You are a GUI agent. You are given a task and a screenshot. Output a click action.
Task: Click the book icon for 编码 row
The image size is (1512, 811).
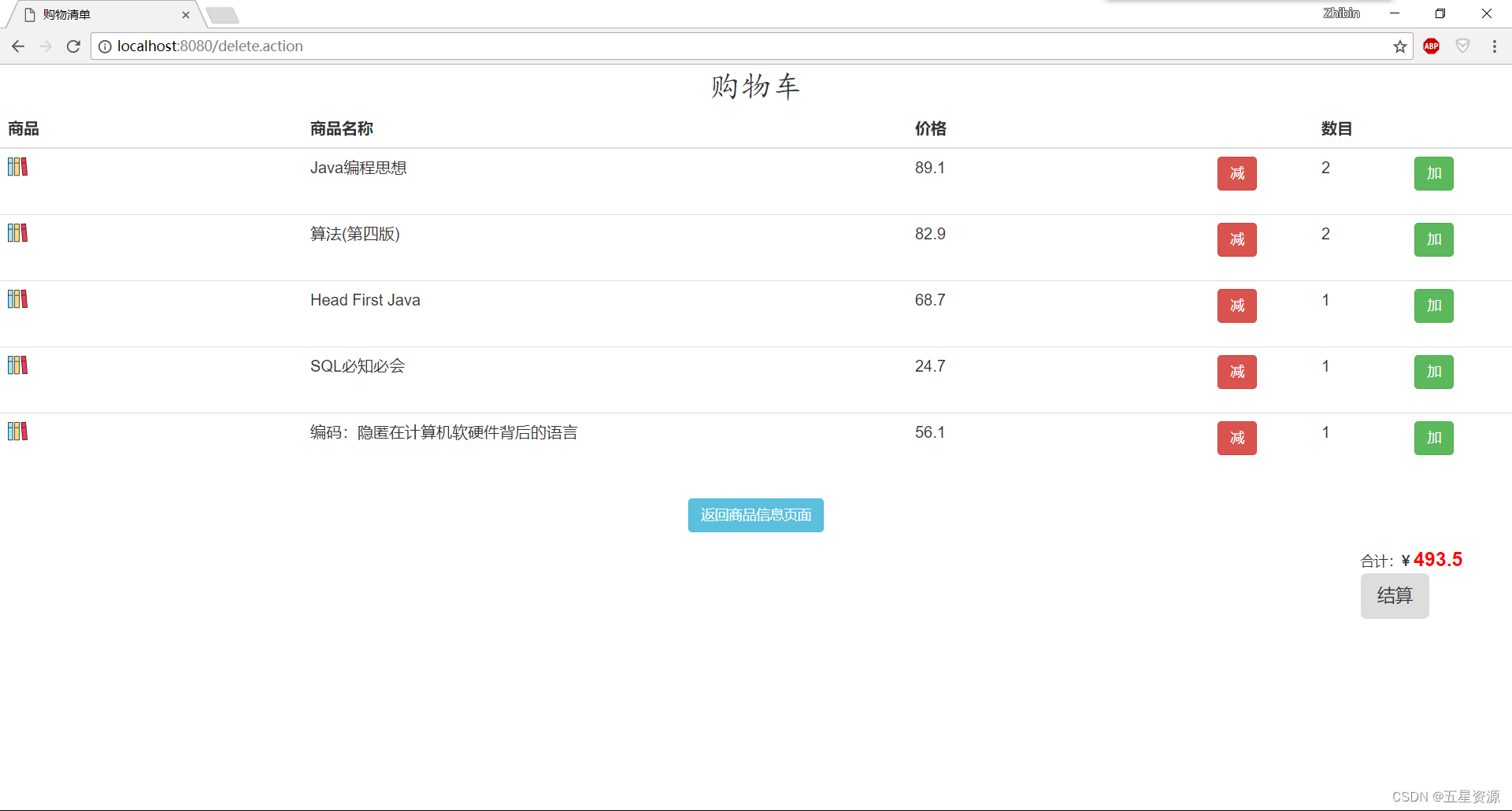click(x=17, y=431)
